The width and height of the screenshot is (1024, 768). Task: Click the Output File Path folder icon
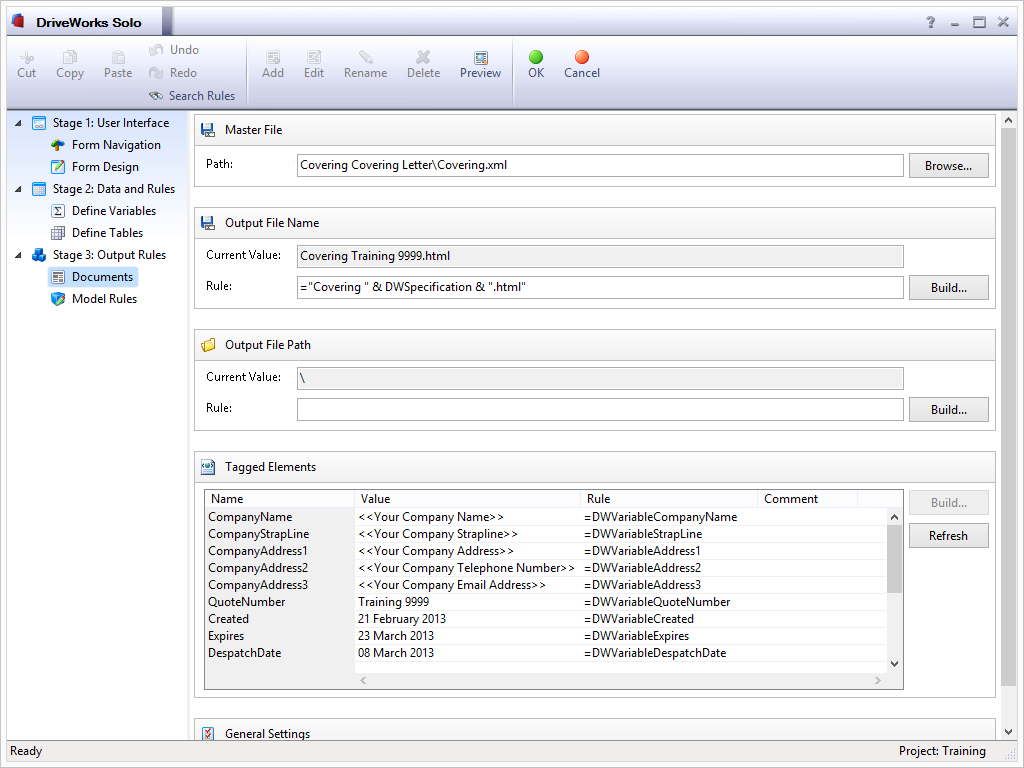[x=208, y=345]
